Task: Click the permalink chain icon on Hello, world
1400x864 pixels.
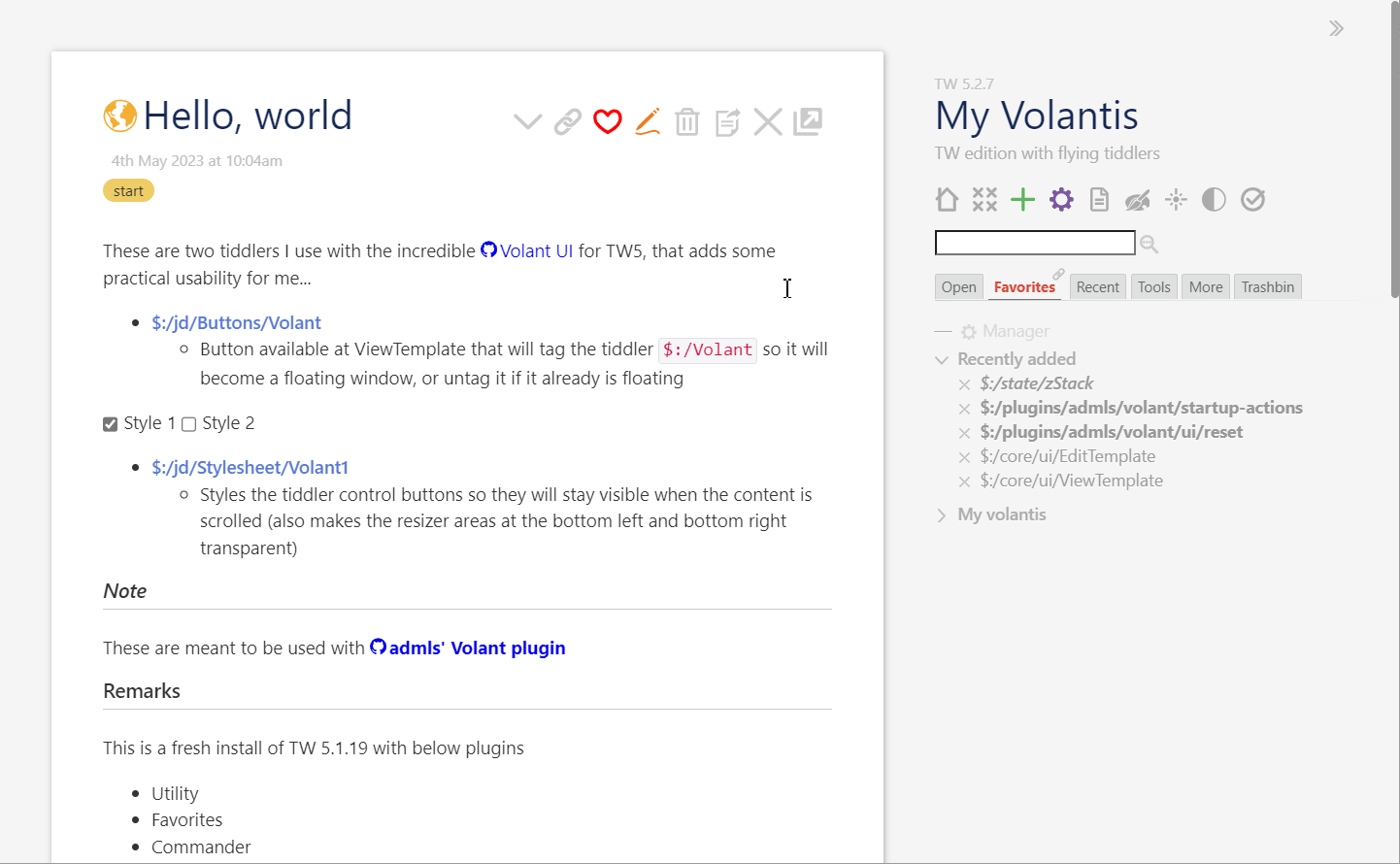Action: (568, 122)
